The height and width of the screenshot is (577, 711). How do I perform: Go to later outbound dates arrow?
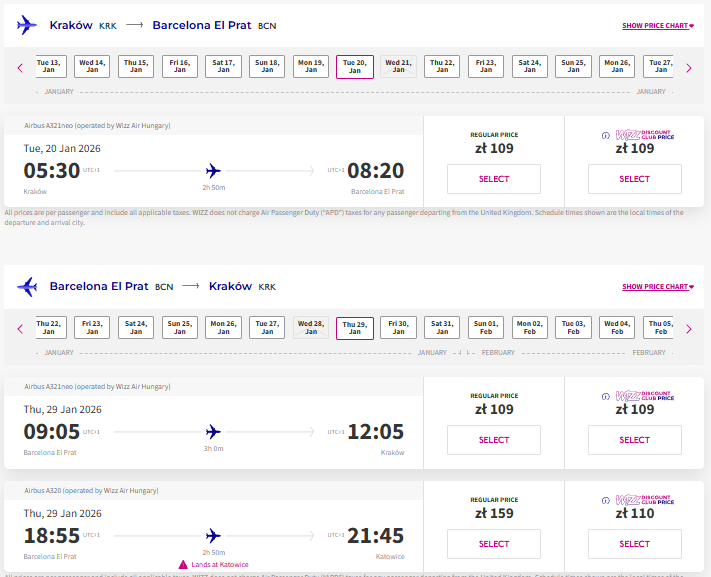[x=689, y=68]
